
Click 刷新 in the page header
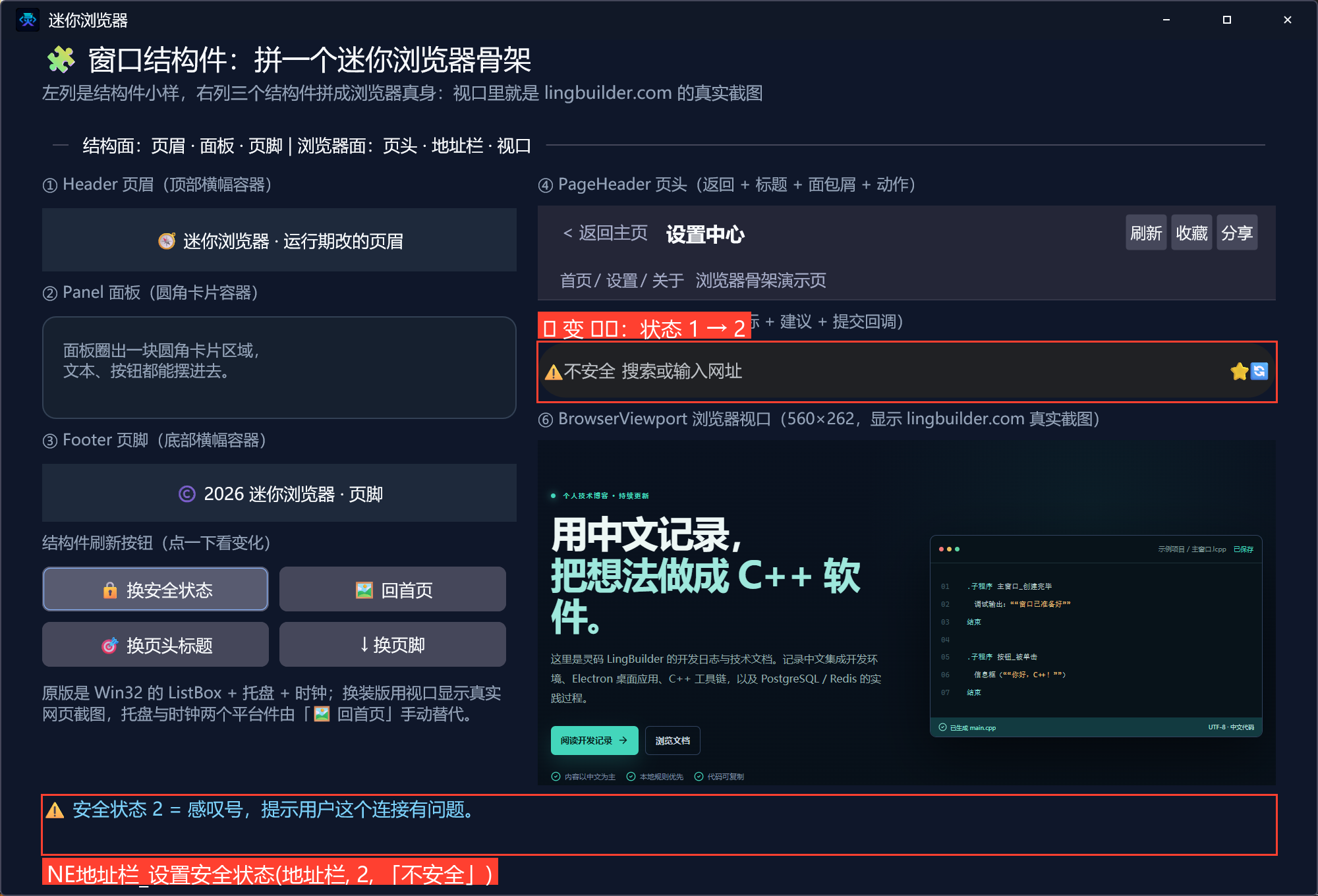(x=1146, y=233)
